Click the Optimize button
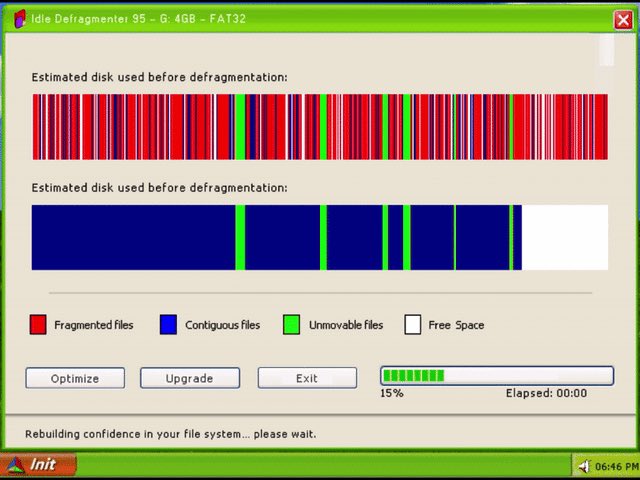This screenshot has width=640, height=480. pyautogui.click(x=75, y=378)
